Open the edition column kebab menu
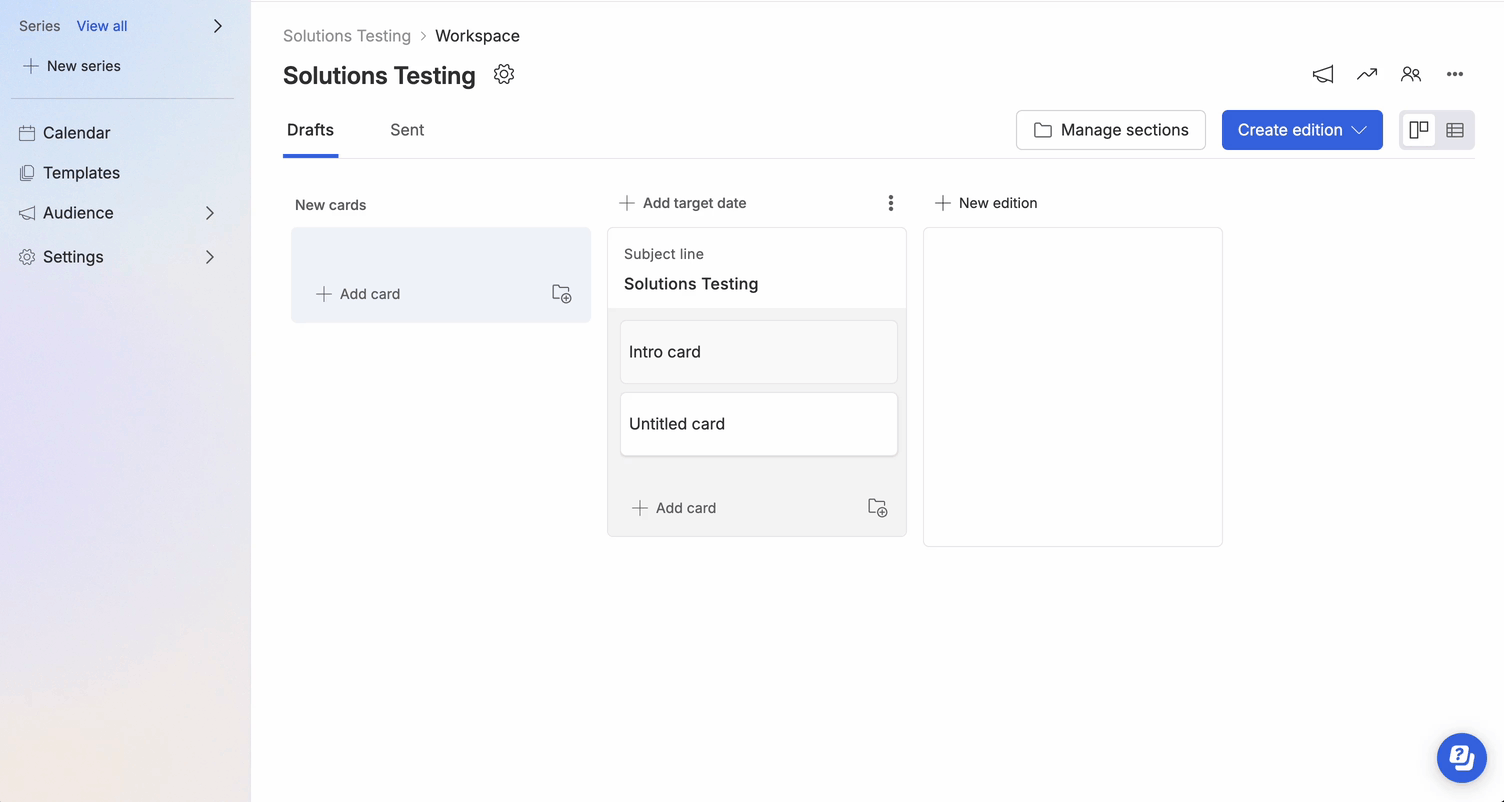 click(890, 203)
